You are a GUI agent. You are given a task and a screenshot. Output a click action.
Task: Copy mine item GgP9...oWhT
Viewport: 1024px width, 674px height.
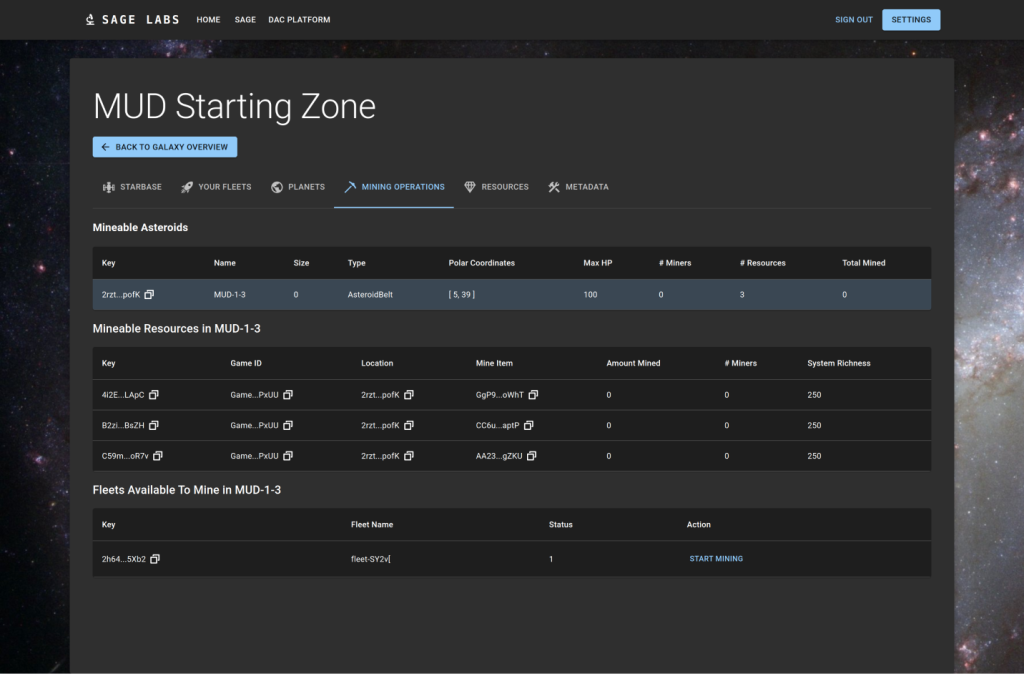pyautogui.click(x=534, y=395)
